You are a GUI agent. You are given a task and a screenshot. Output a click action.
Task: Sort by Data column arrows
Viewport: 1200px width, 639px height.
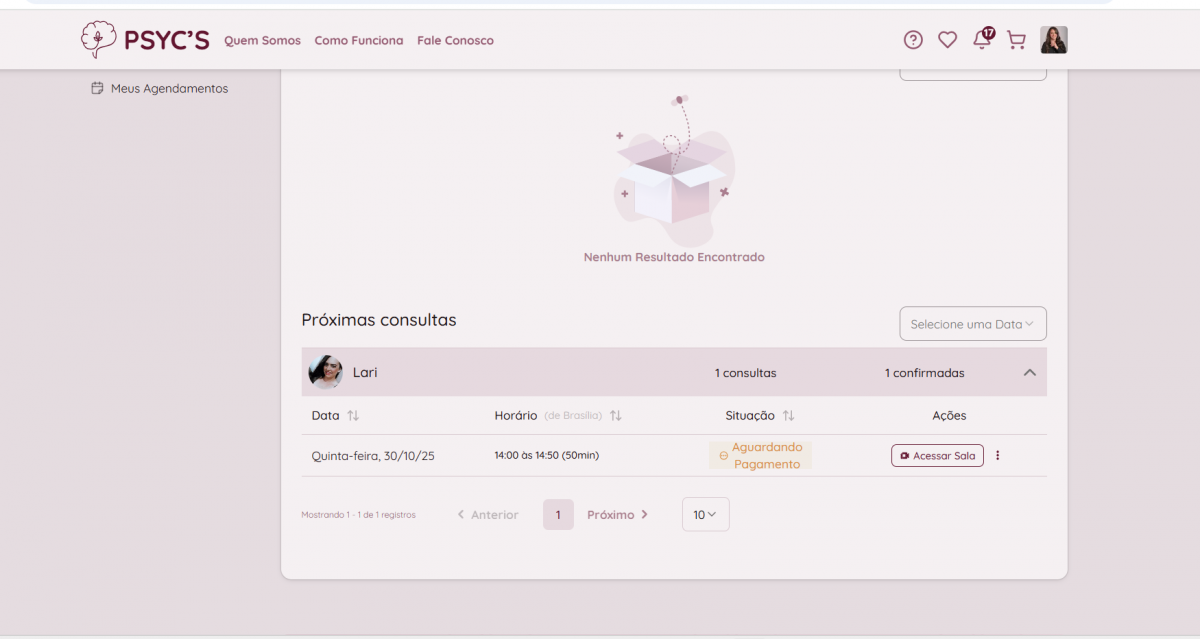point(353,416)
